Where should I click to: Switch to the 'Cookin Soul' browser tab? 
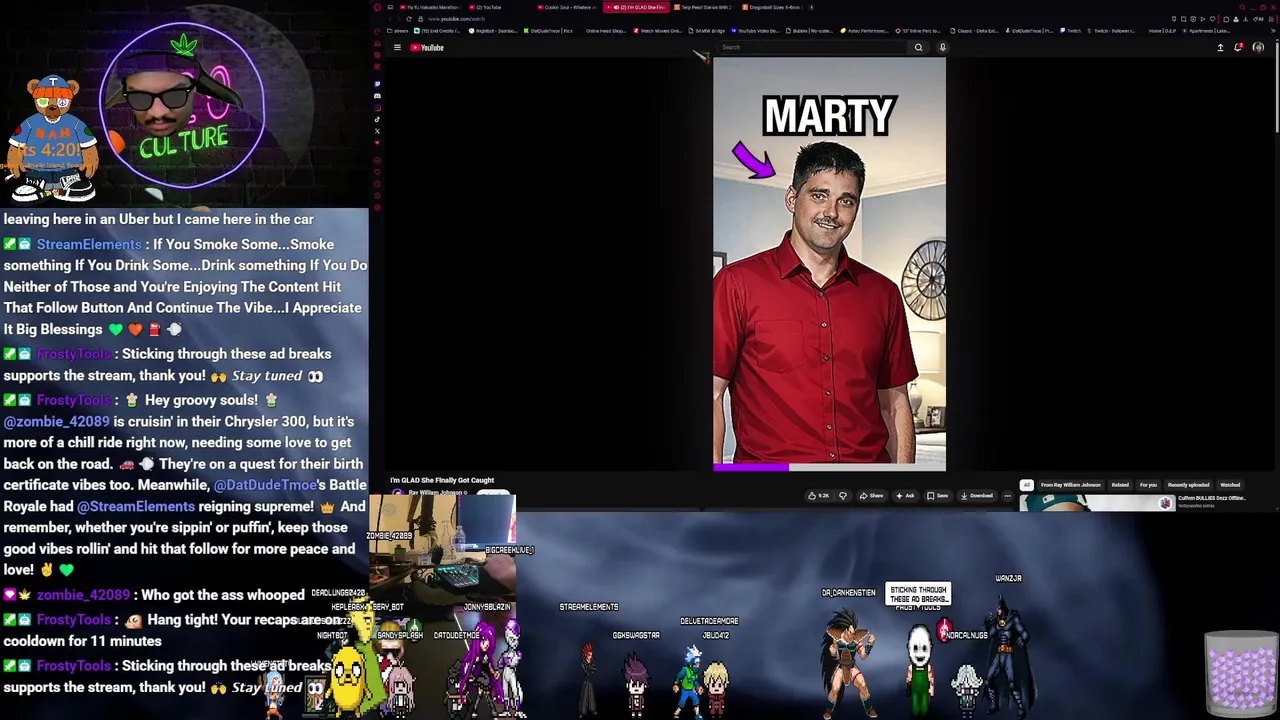coord(568,7)
